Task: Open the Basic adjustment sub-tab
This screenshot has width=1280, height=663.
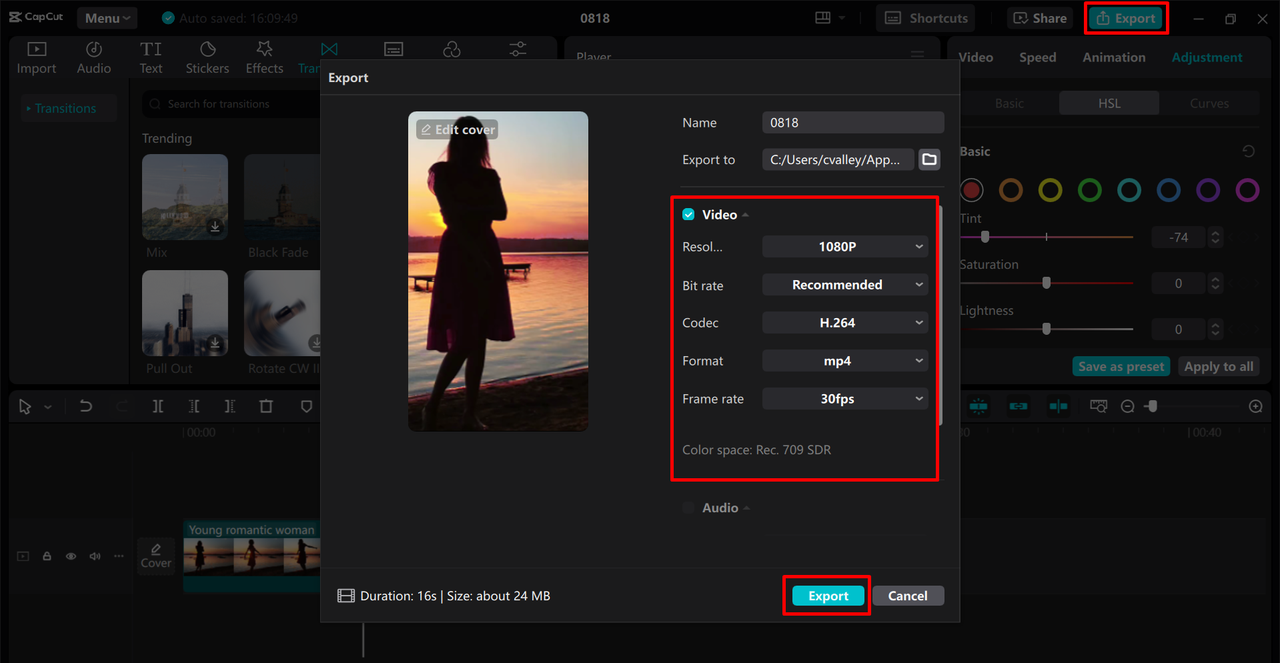Action: click(x=1009, y=103)
